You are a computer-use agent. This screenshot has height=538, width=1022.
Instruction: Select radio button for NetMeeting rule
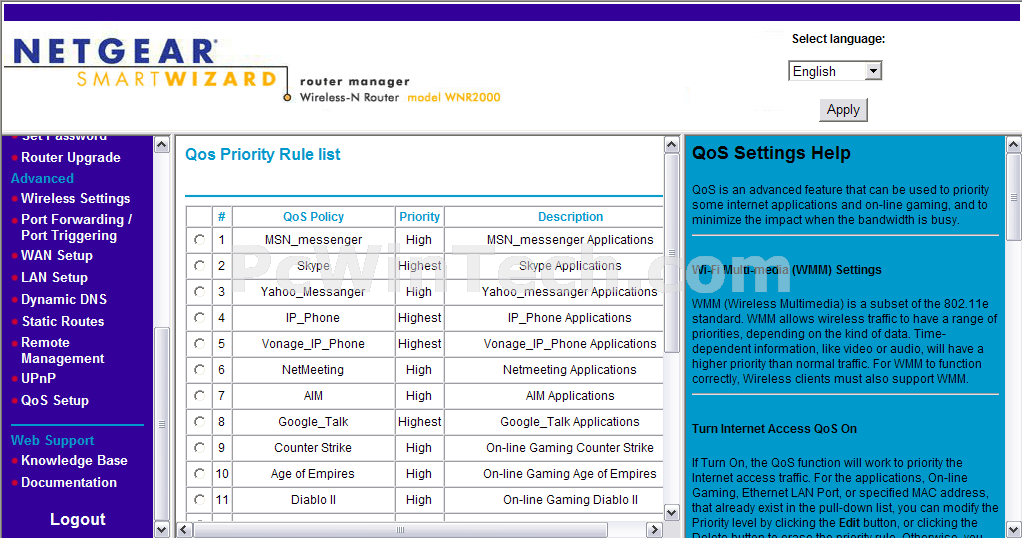(199, 370)
